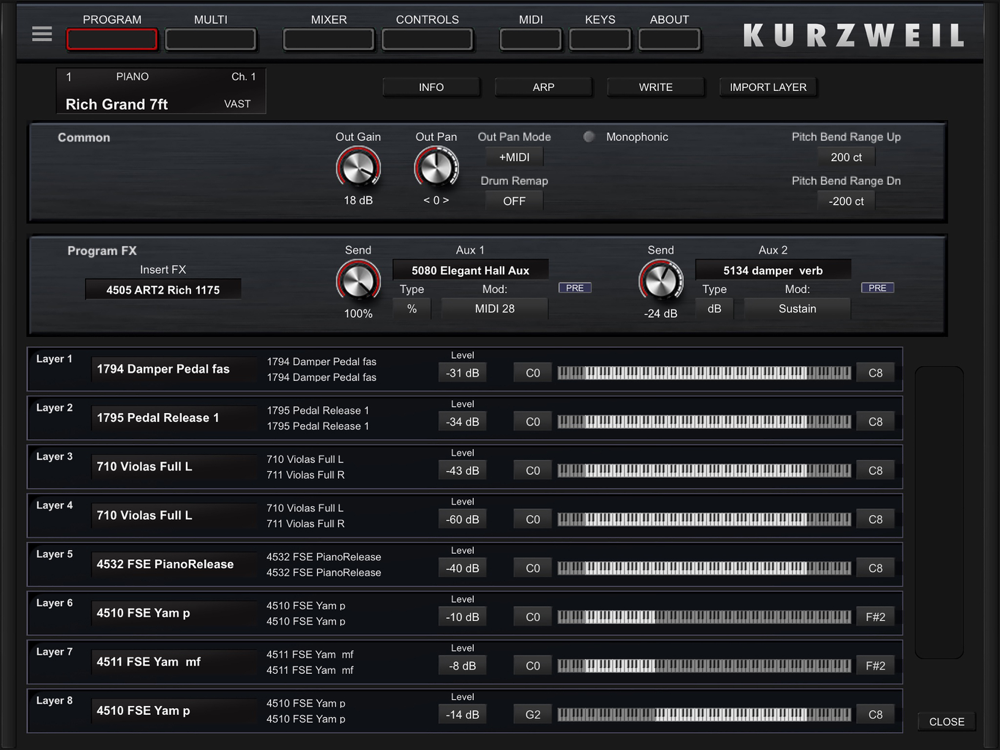Viewport: 1000px width, 750px height.
Task: Click Layer 1 low key C0
Action: coord(533,373)
